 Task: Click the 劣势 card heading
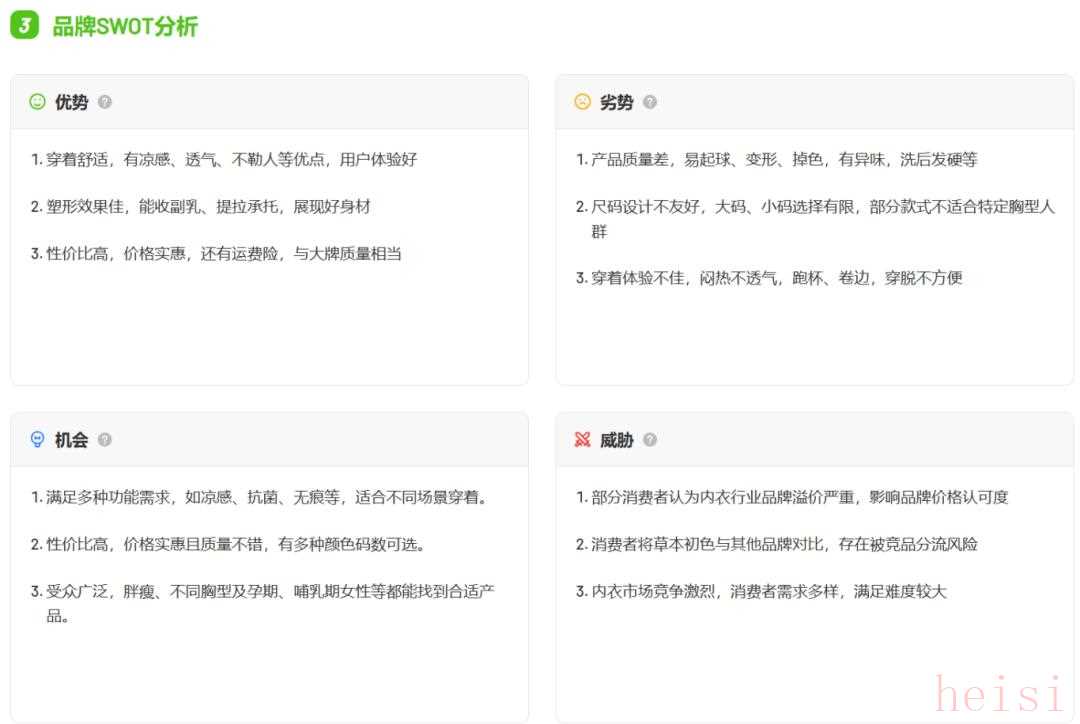(x=616, y=102)
